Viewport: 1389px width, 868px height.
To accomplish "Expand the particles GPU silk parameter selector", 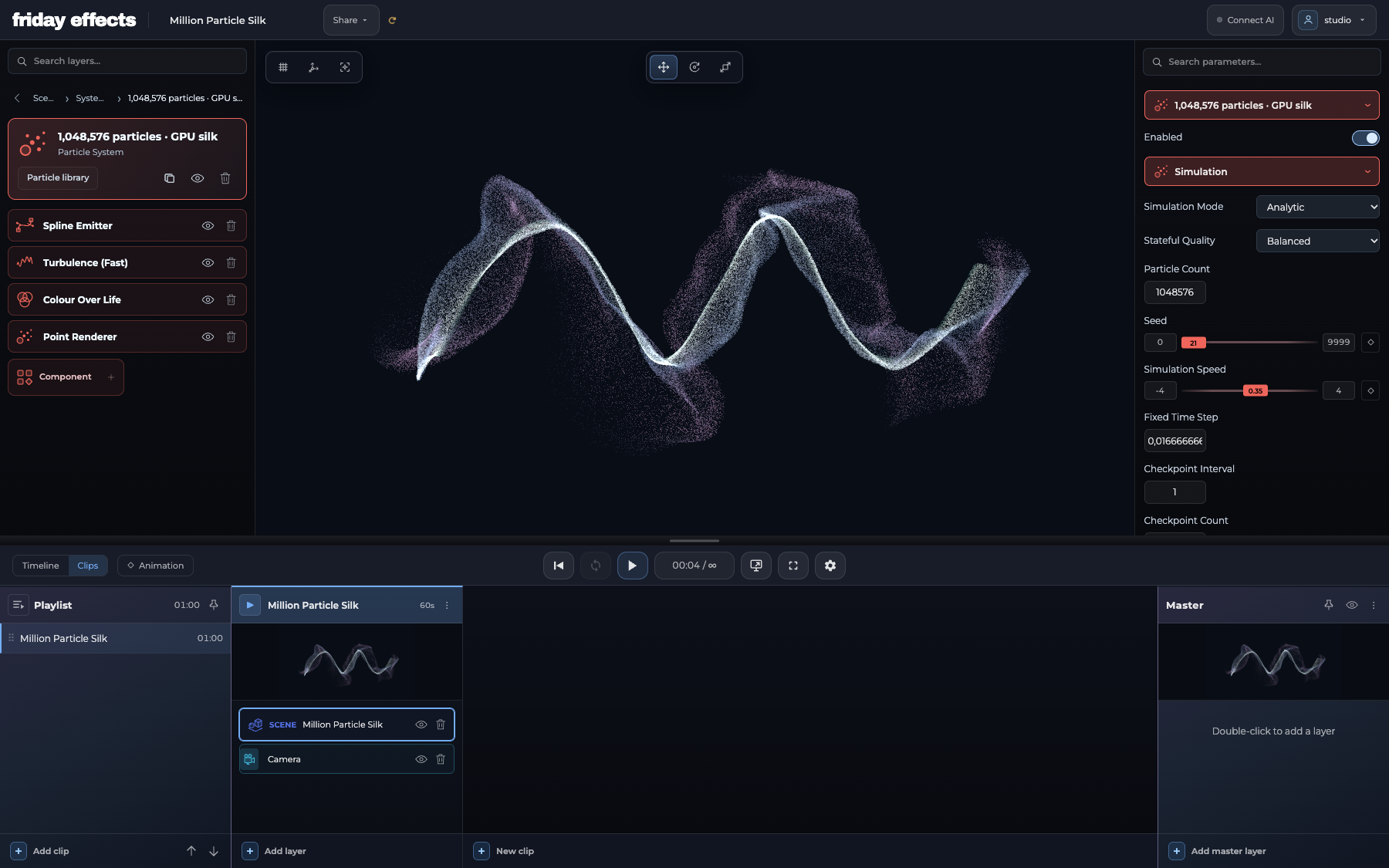I will coord(1262,105).
